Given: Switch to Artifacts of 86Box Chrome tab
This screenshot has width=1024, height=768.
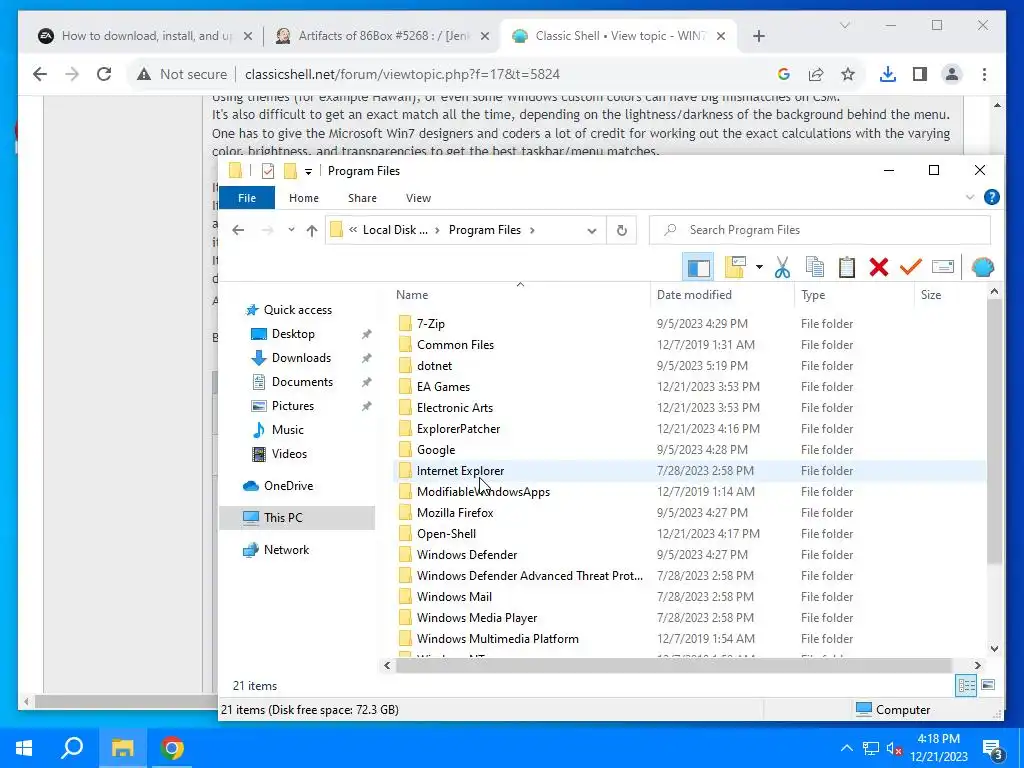Looking at the screenshot, I should click(383, 36).
